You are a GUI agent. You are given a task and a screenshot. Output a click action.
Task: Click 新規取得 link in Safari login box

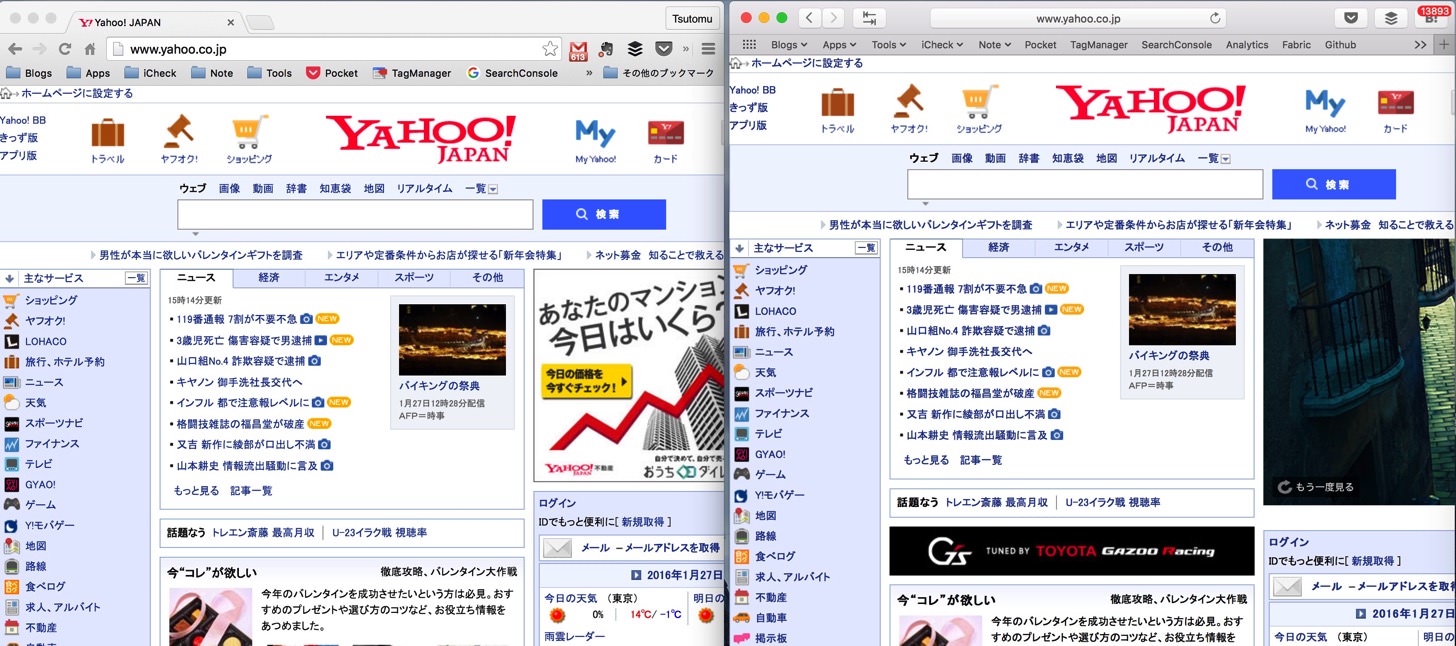click(1375, 561)
